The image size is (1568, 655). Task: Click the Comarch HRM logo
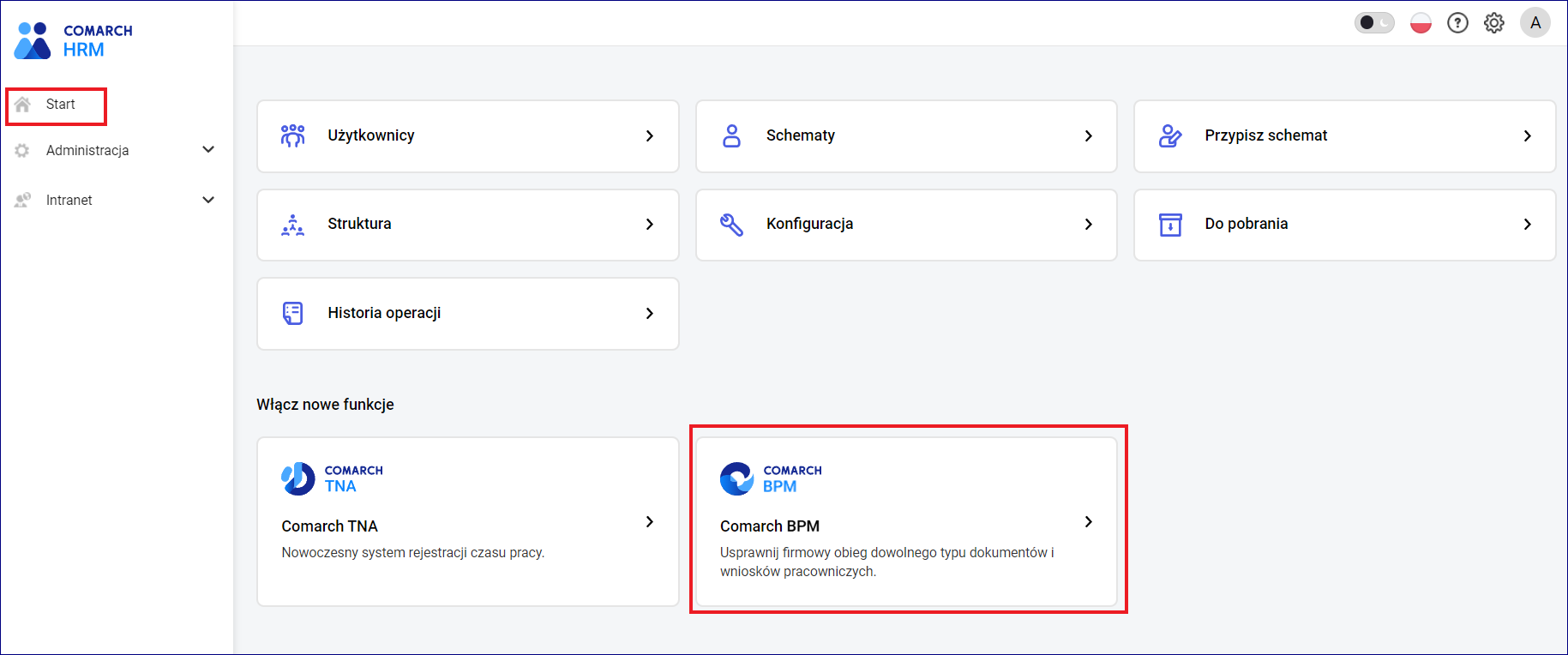tap(74, 40)
